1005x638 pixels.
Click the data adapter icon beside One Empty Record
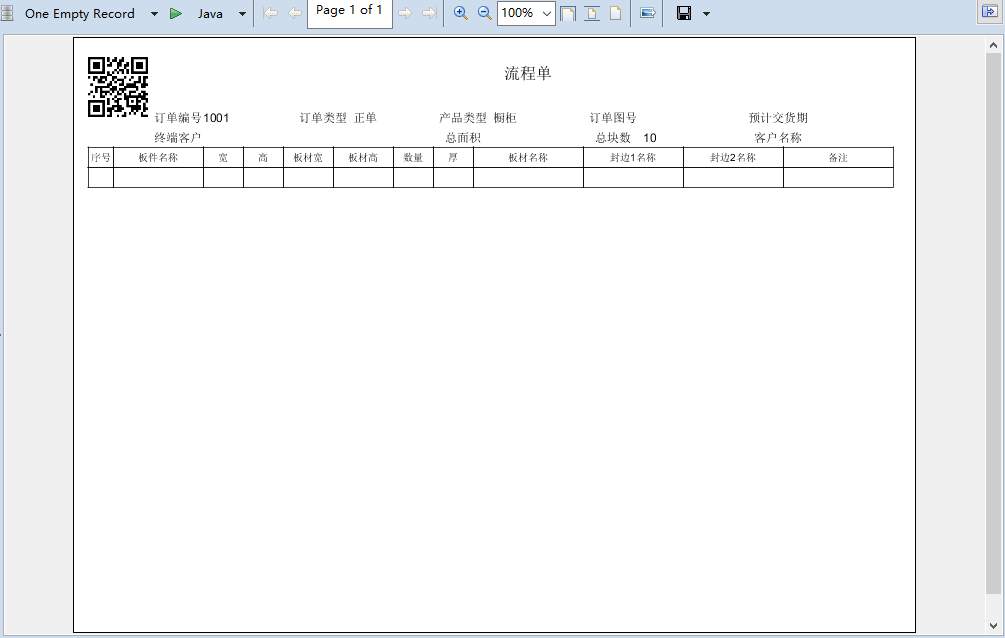(7, 13)
